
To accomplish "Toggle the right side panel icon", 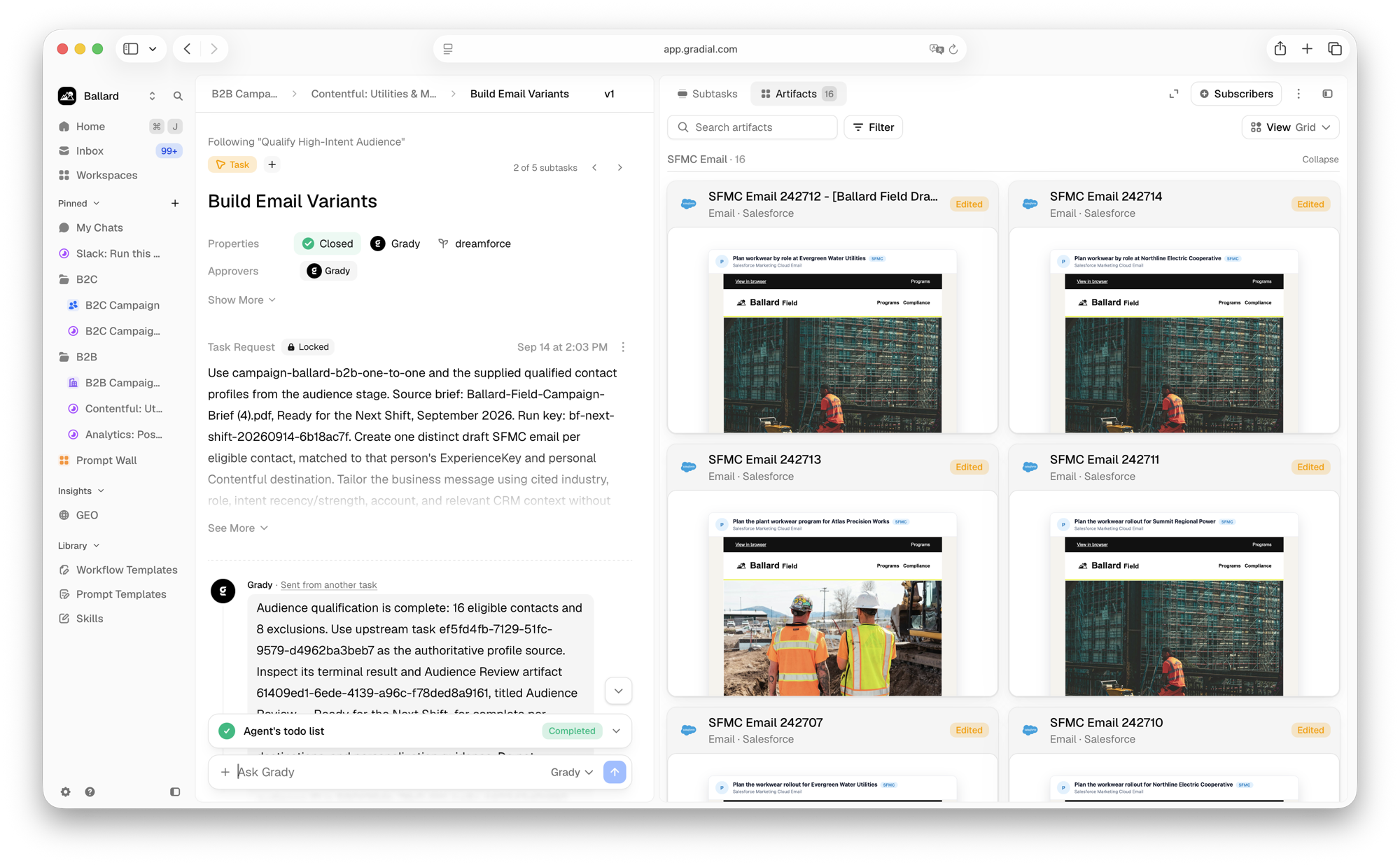I will pos(1327,94).
